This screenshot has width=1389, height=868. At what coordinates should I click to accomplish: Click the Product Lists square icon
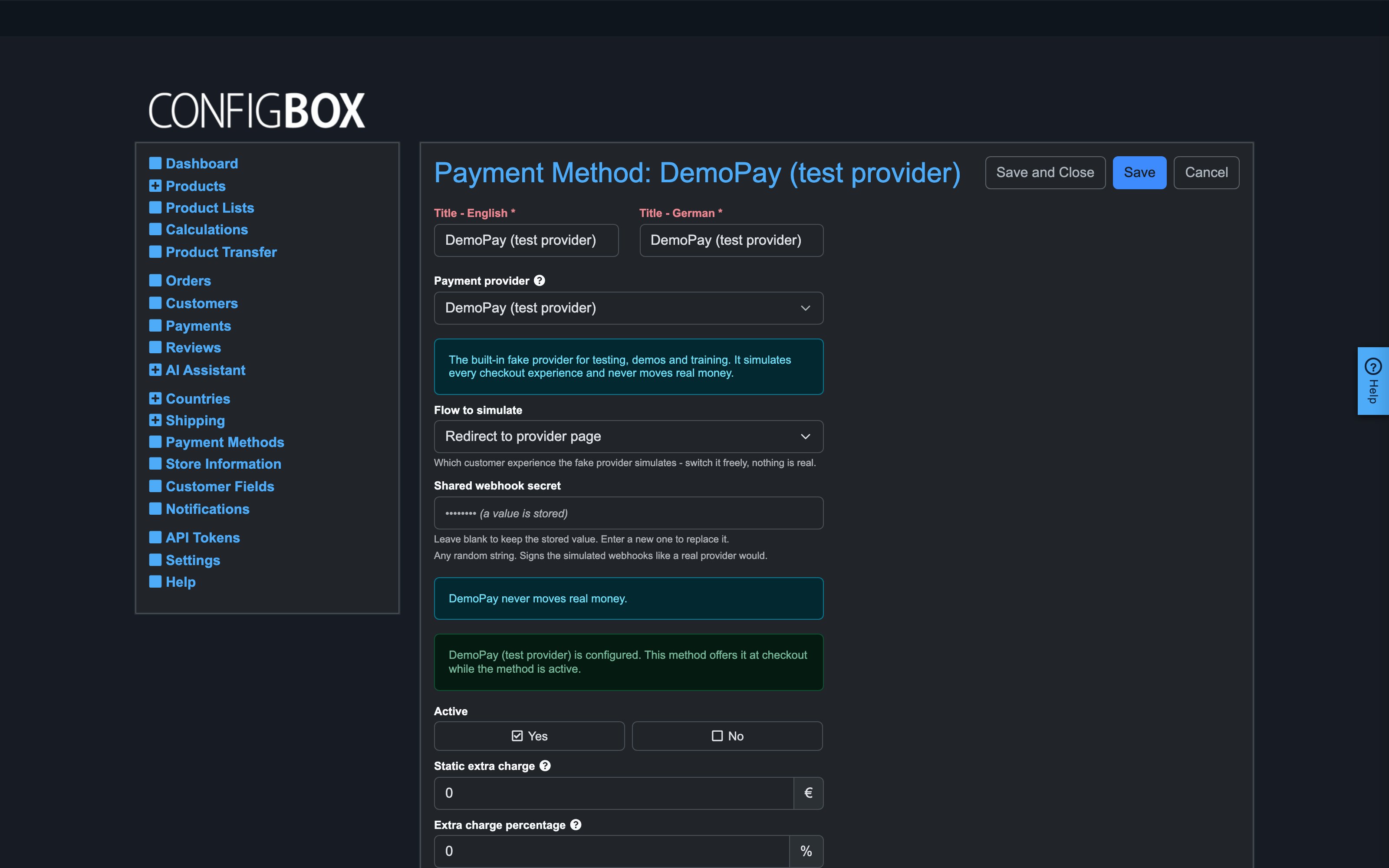tap(155, 207)
